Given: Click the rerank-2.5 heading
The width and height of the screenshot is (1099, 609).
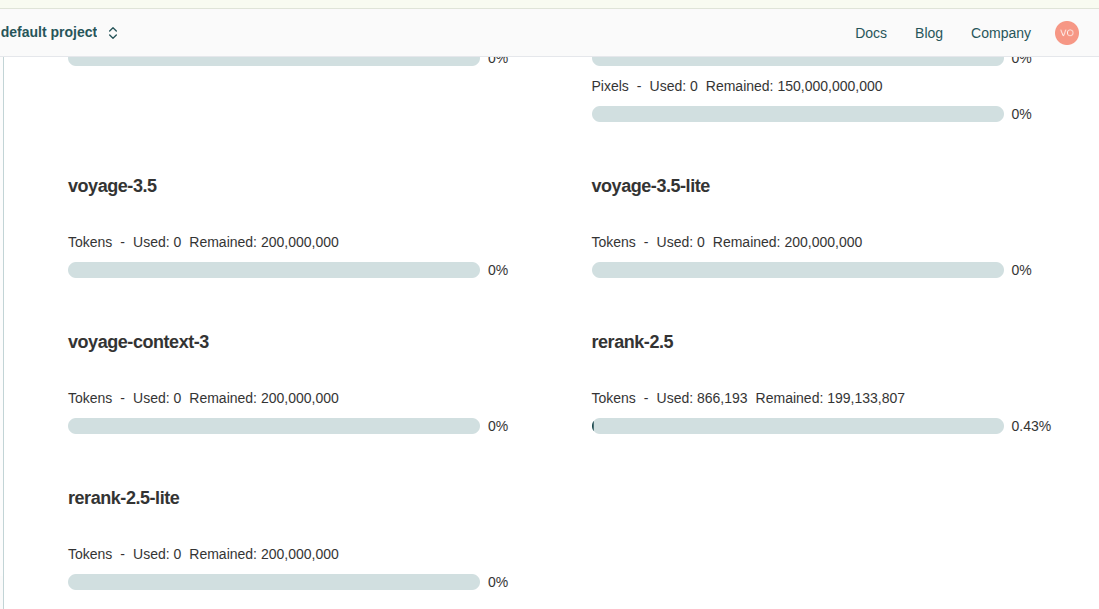Looking at the screenshot, I should [632, 342].
